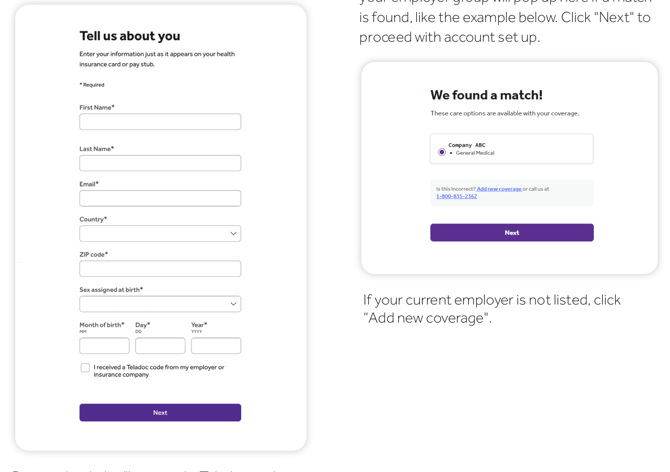This screenshot has width=670, height=472.
Task: Select the Day of birth field
Action: [x=160, y=346]
